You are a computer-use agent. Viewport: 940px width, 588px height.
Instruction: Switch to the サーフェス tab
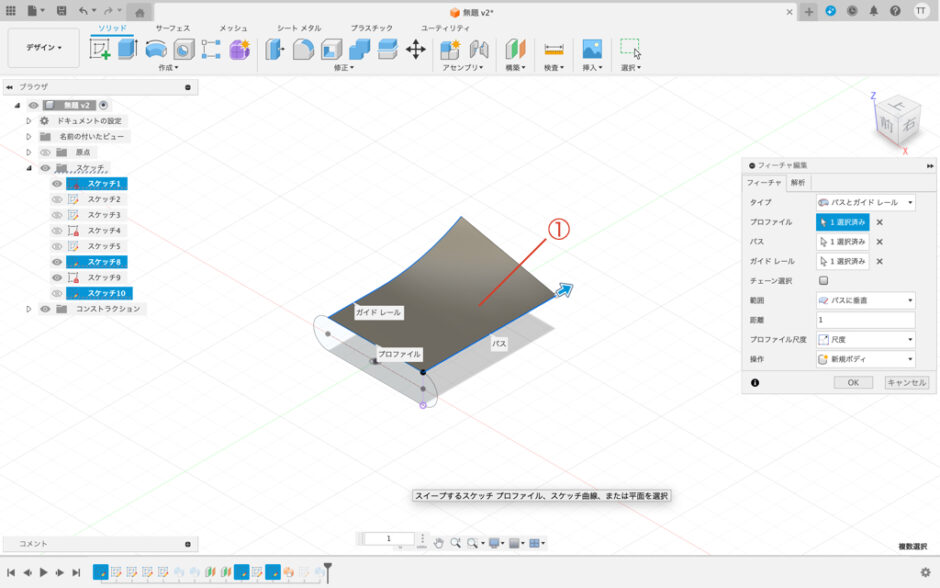coord(172,29)
